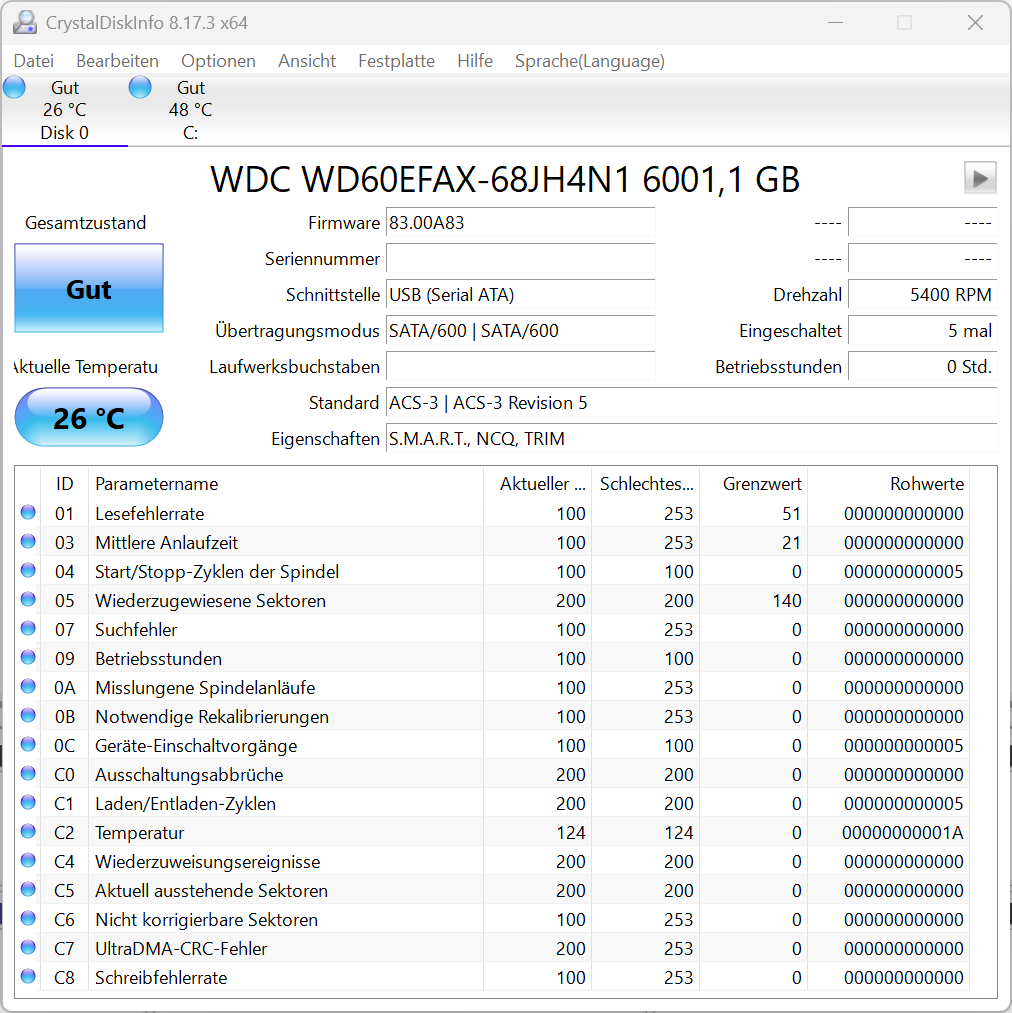
Task: Open the Sprache(Language) menu
Action: 588,61
